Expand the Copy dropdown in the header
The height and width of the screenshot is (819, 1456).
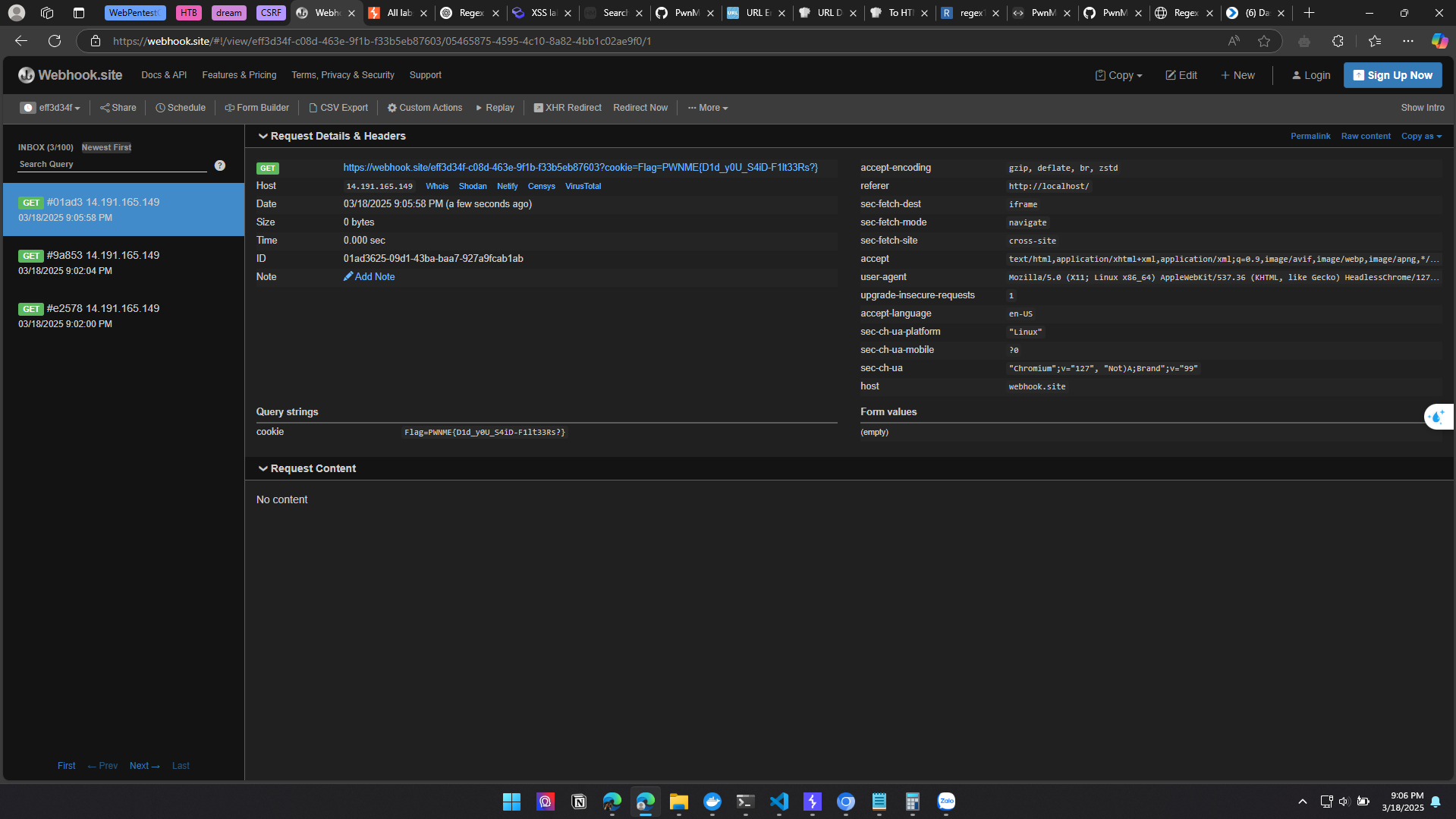point(1118,75)
